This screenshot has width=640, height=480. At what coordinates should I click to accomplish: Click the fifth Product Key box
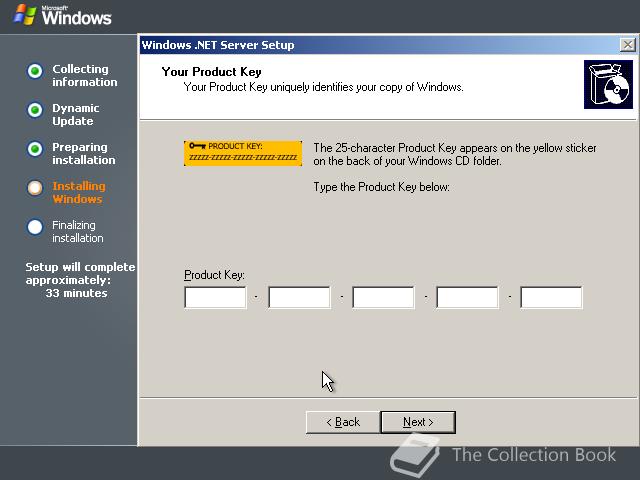point(551,297)
